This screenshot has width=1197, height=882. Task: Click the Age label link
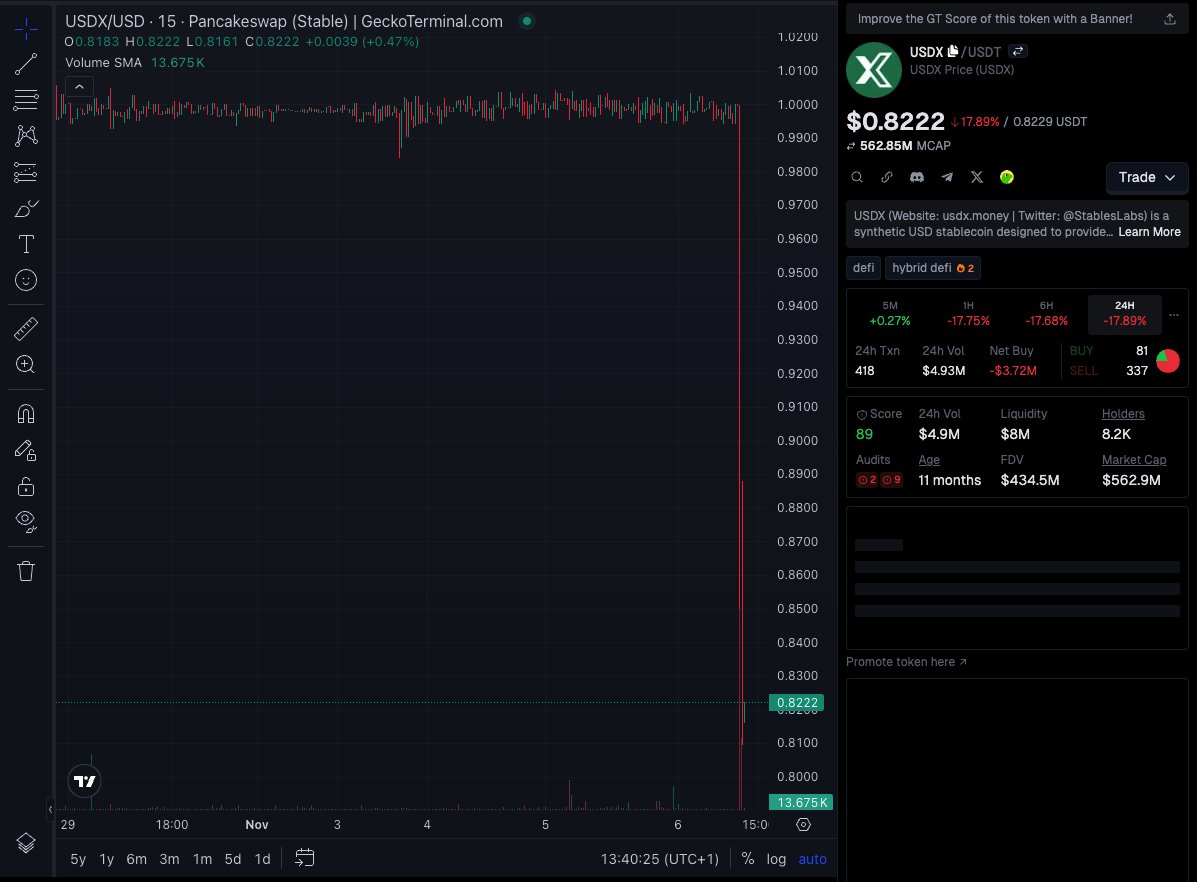(x=929, y=460)
